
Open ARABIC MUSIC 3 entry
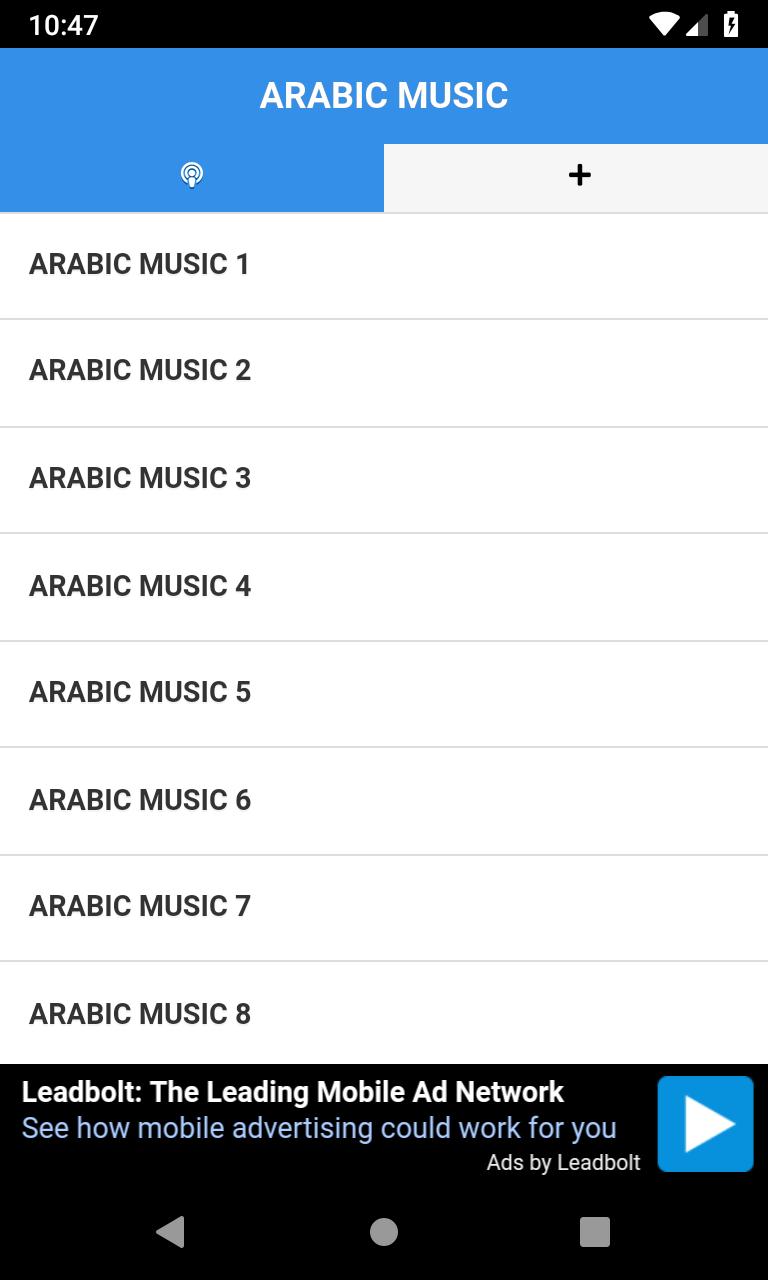coord(384,479)
